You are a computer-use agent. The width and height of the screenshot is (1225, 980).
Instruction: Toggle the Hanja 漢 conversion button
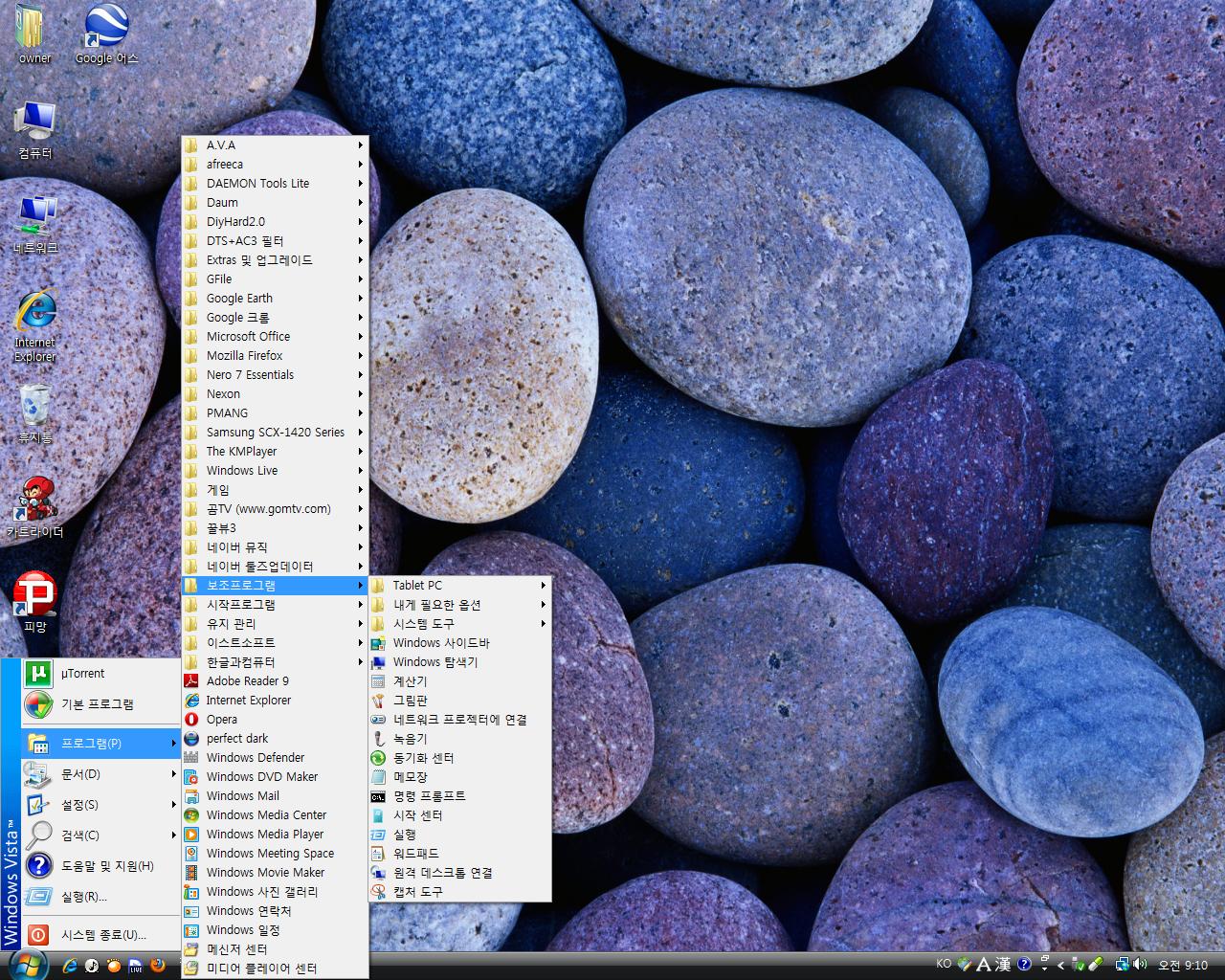coord(1002,963)
